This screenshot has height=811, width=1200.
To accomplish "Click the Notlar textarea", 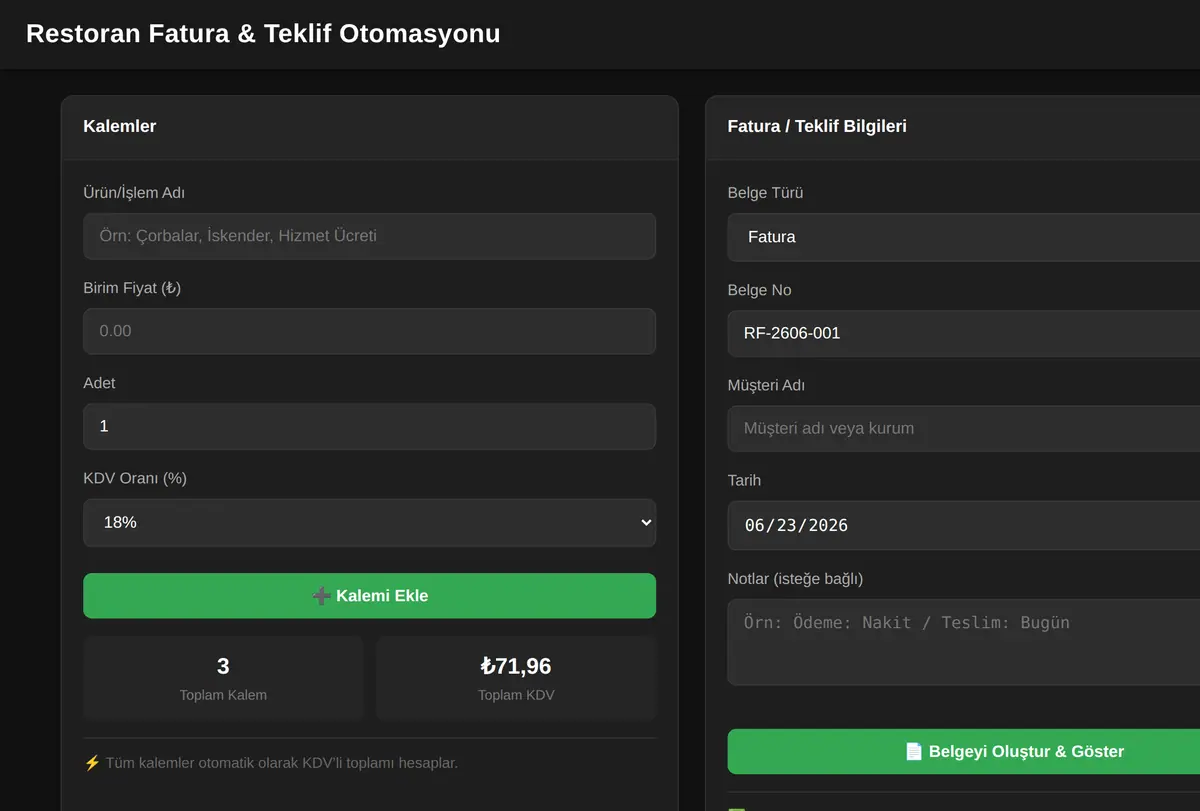I will [964, 642].
